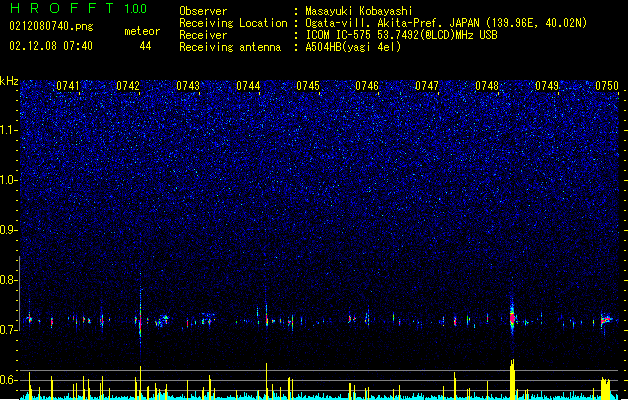Viewport: 629px width, 400px height.
Task: Click the HROFFT 1.0.0 title text
Action: 79,8
